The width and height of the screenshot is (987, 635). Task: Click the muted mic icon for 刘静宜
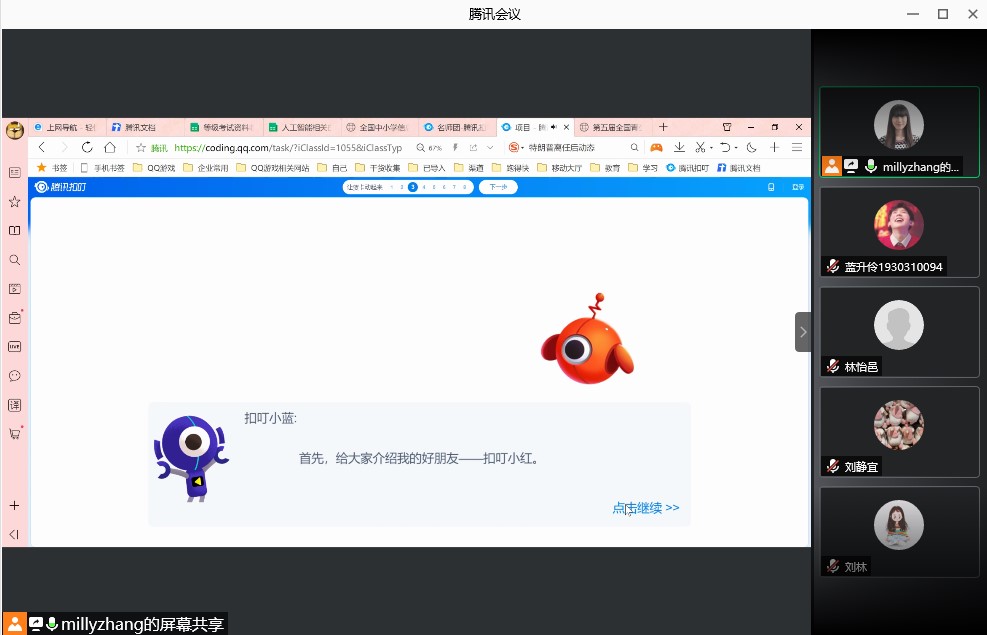pos(833,466)
